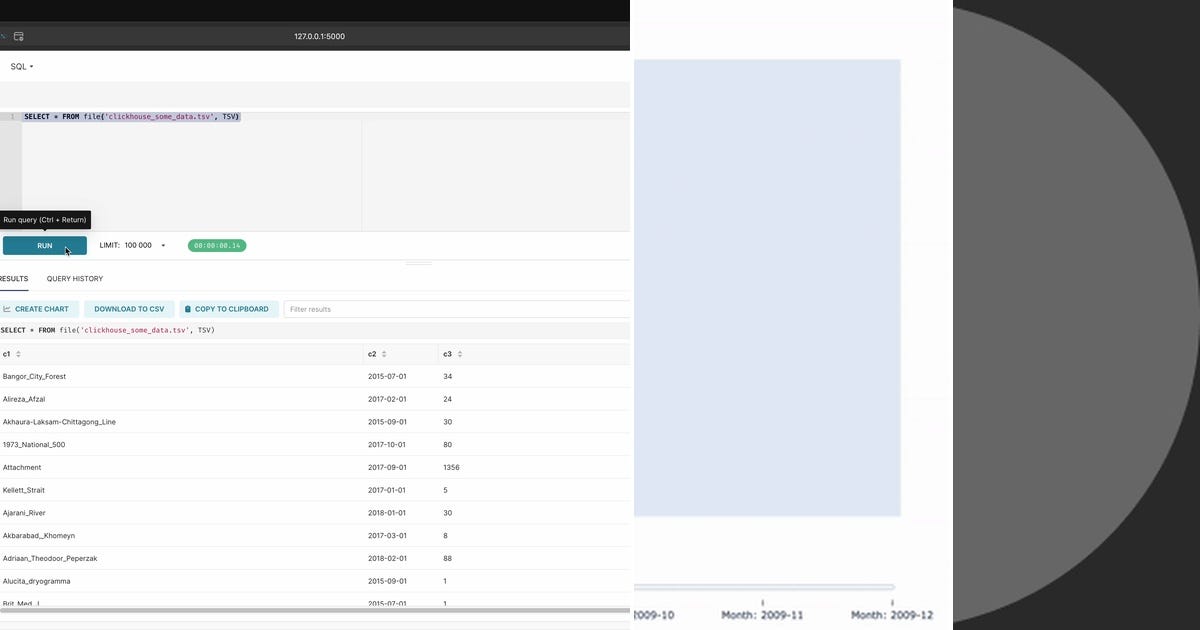
Task: Select the Results tab
Action: 13,279
